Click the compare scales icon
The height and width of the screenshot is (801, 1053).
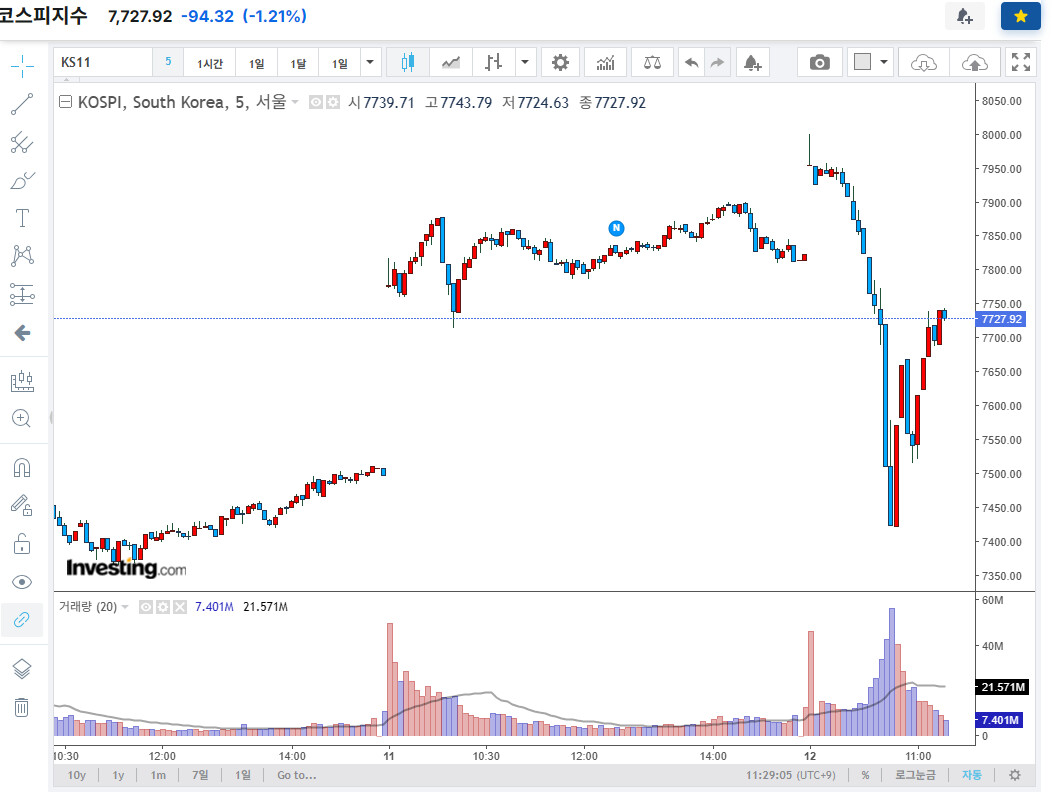pos(652,63)
